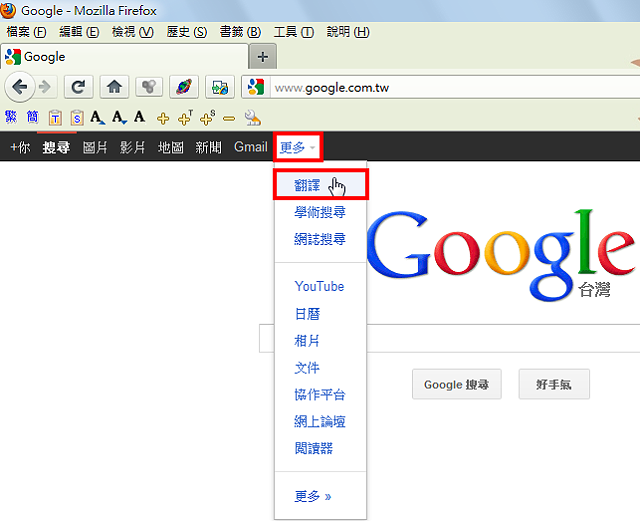Open the 歷史 (S) menu
The width and height of the screenshot is (640, 521).
187,32
